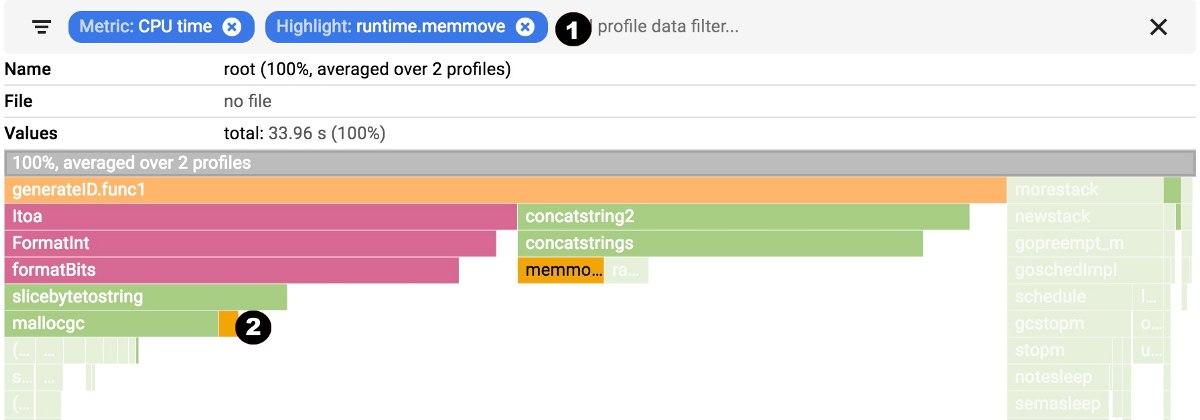
Task: Select the slicebytetostring frame
Action: pyautogui.click(x=146, y=298)
